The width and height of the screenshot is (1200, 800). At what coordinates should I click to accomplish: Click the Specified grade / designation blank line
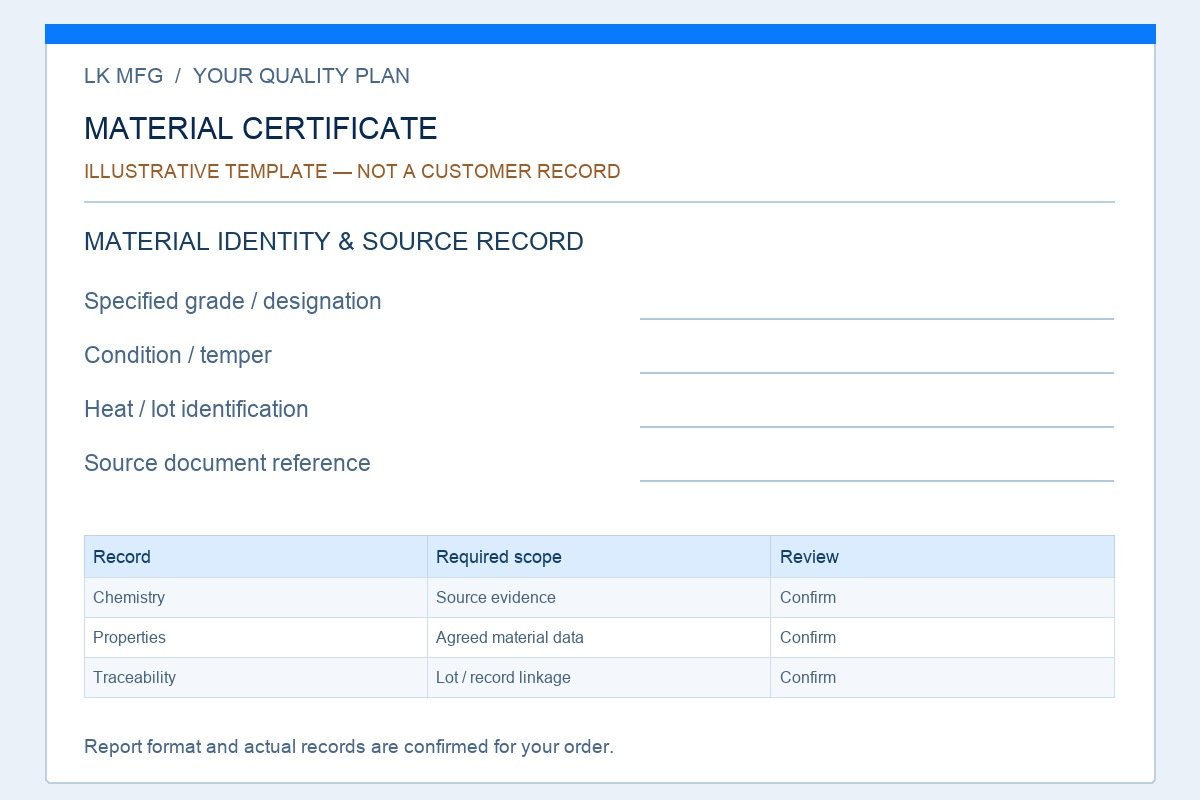tap(877, 318)
